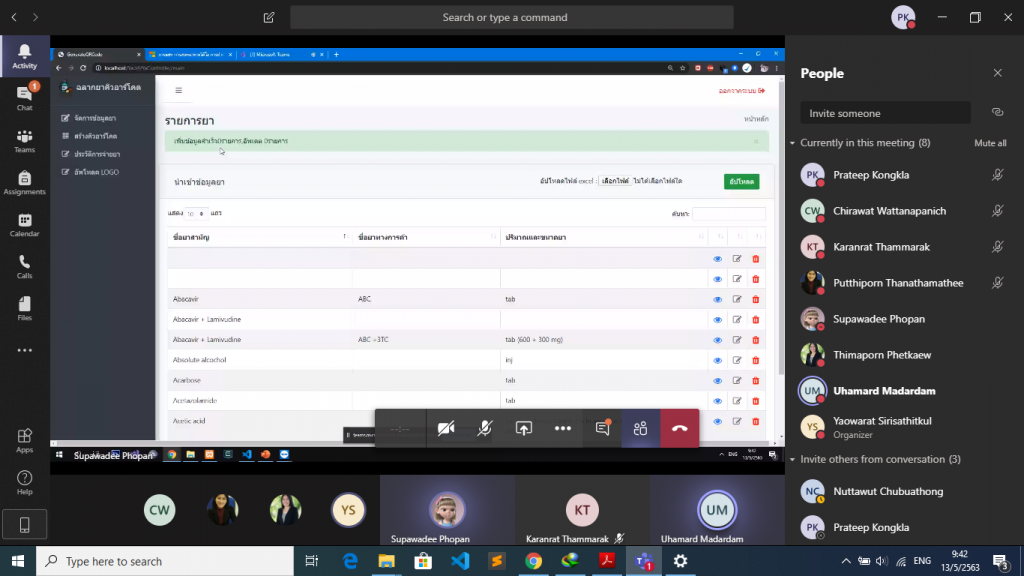Open Activity in the Teams sidebar
The height and width of the screenshot is (576, 1024).
(x=25, y=56)
